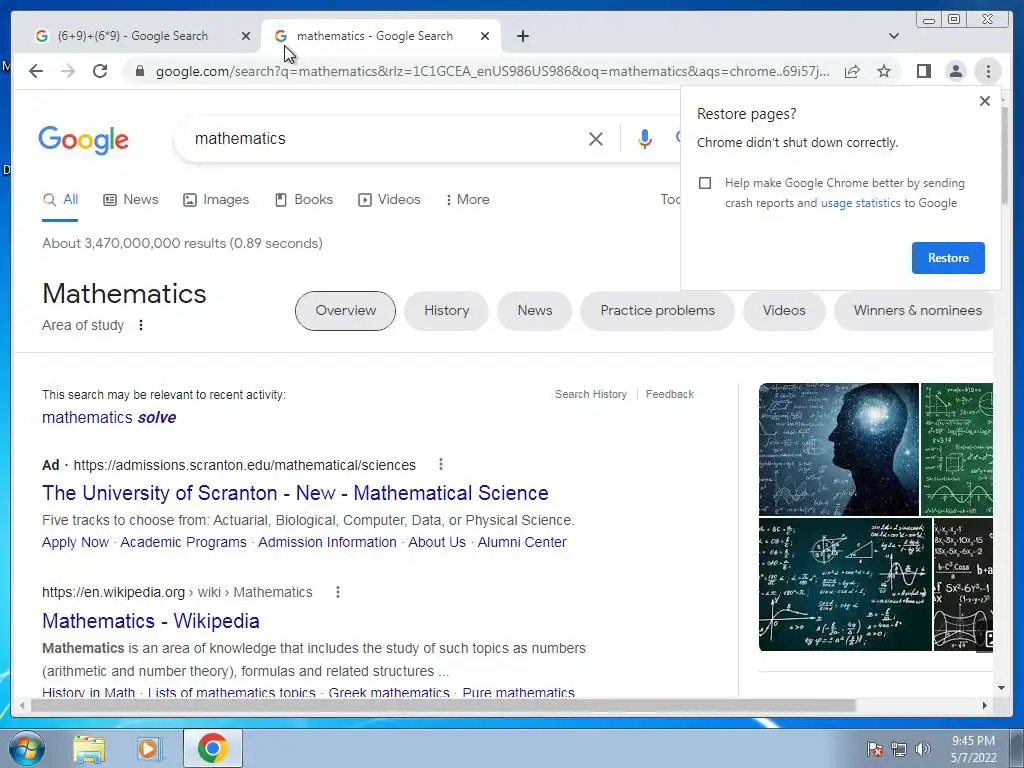
Task: Reload the current page
Action: coord(100,71)
